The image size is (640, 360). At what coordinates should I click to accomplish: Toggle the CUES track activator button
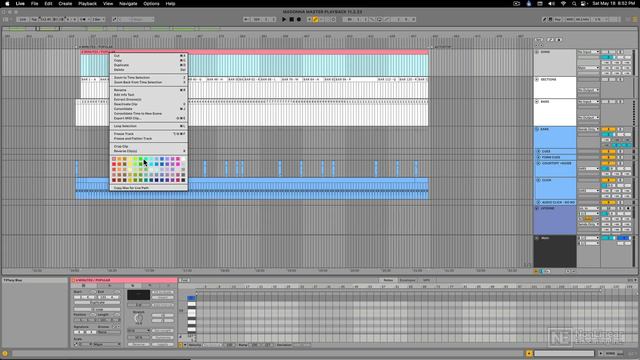[608, 151]
